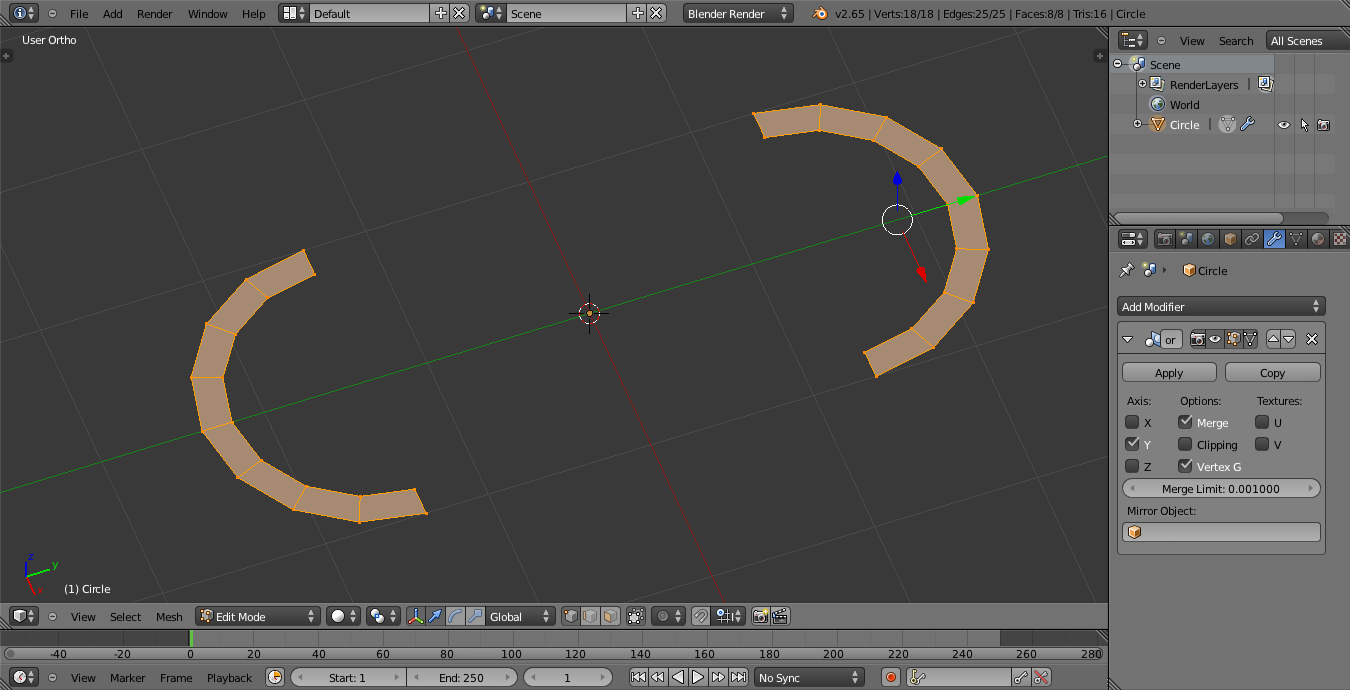Image resolution: width=1350 pixels, height=690 pixels.
Task: Open the Select menu in 3D header
Action: tap(125, 616)
